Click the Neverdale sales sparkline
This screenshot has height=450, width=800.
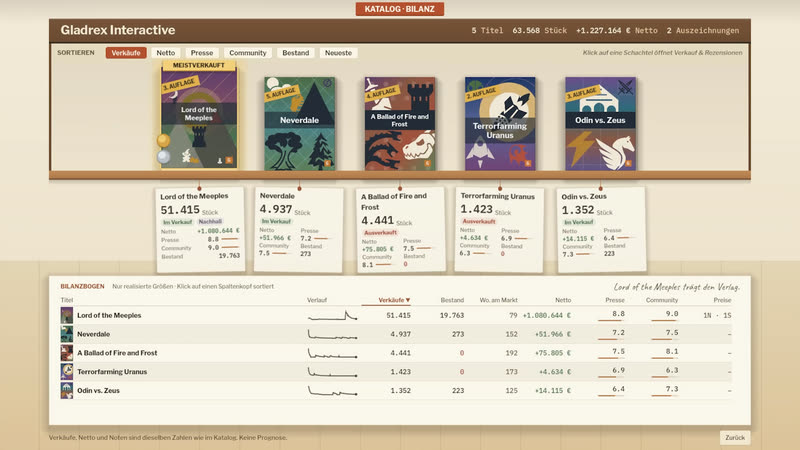pyautogui.click(x=332, y=335)
